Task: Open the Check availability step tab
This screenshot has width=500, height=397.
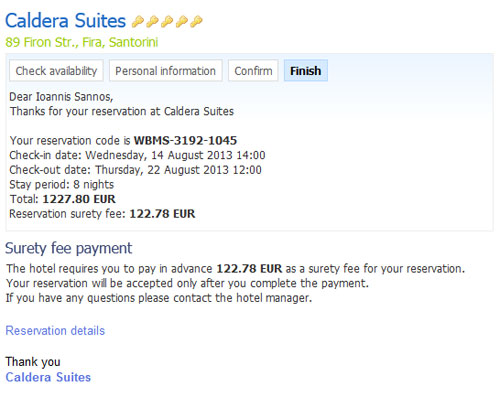Action: [x=56, y=71]
